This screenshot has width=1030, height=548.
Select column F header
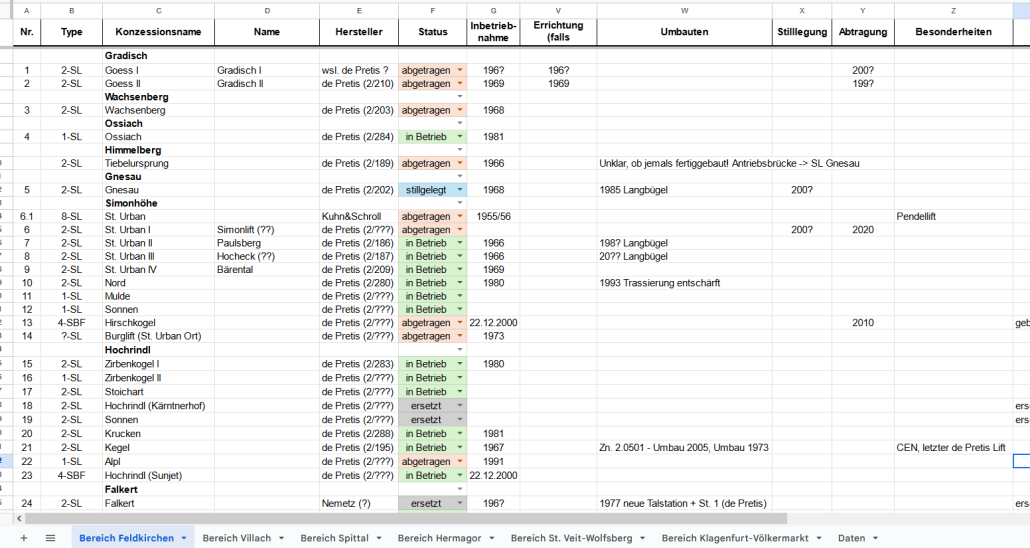[432, 10]
